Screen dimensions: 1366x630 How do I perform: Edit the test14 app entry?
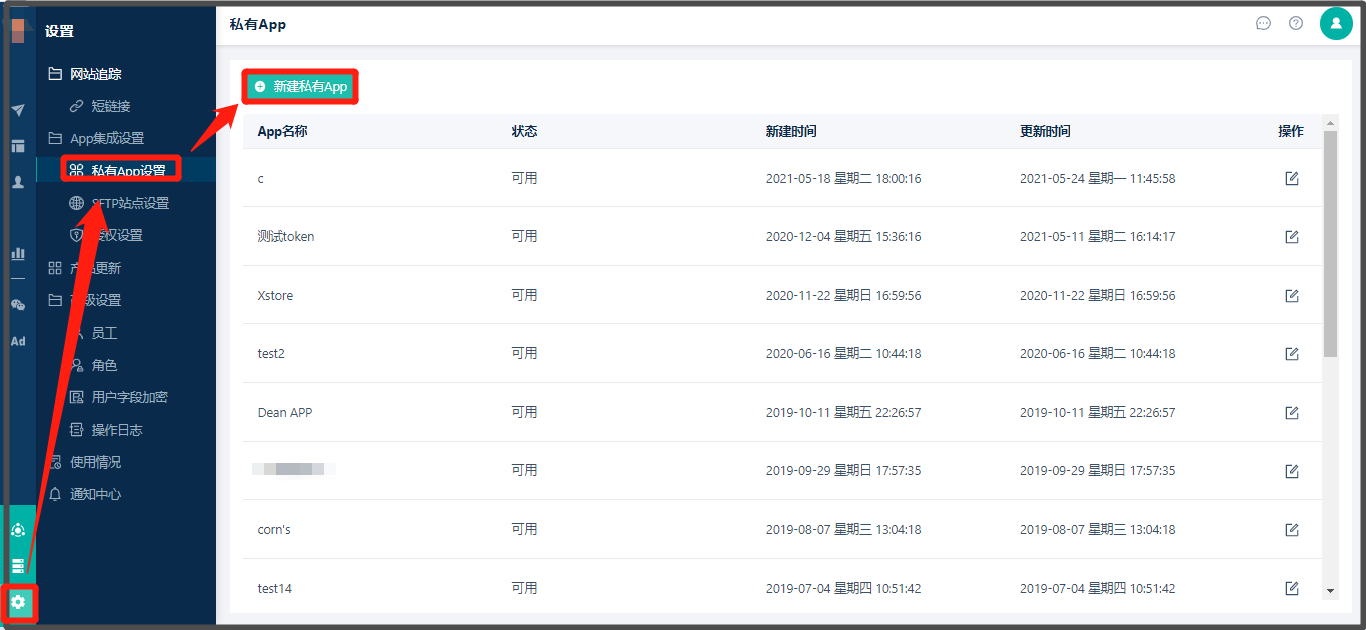pos(1292,588)
